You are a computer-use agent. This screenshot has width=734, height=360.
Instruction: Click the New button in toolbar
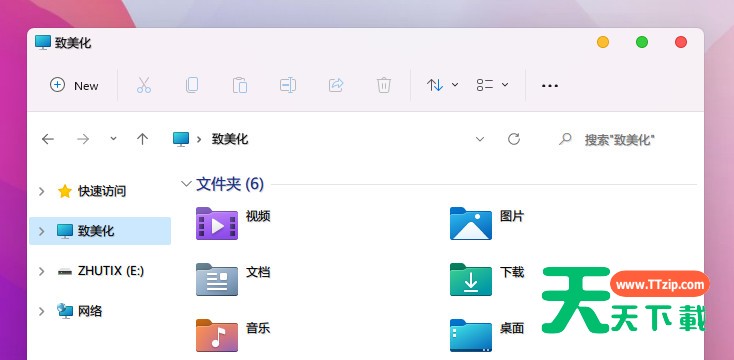(x=74, y=86)
